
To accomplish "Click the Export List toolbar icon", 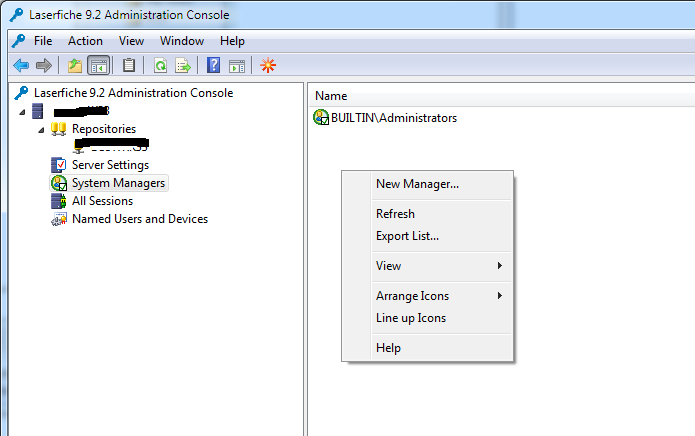I will pyautogui.click(x=183, y=66).
